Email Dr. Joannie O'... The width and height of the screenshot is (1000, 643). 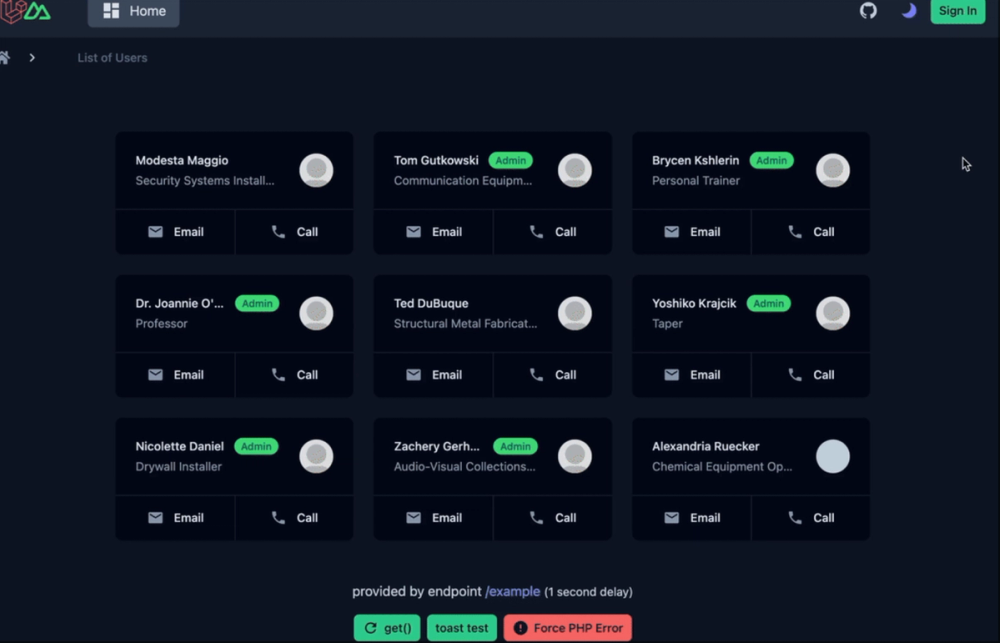(175, 374)
